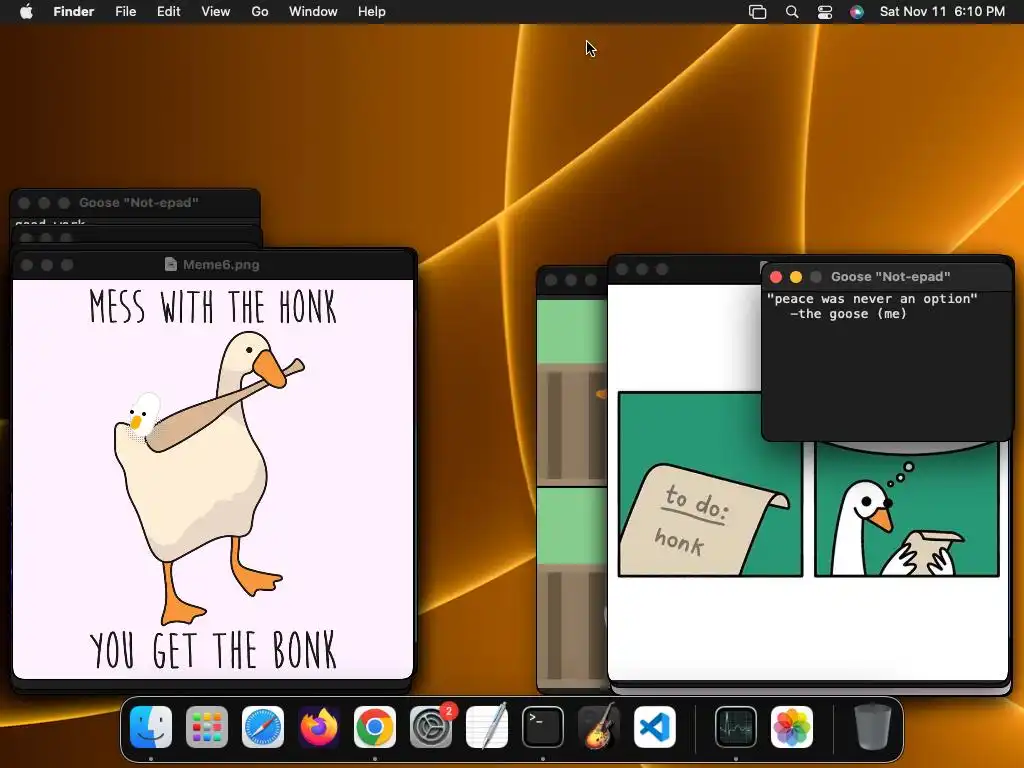Click the thinking goose comic panel

[x=907, y=509]
